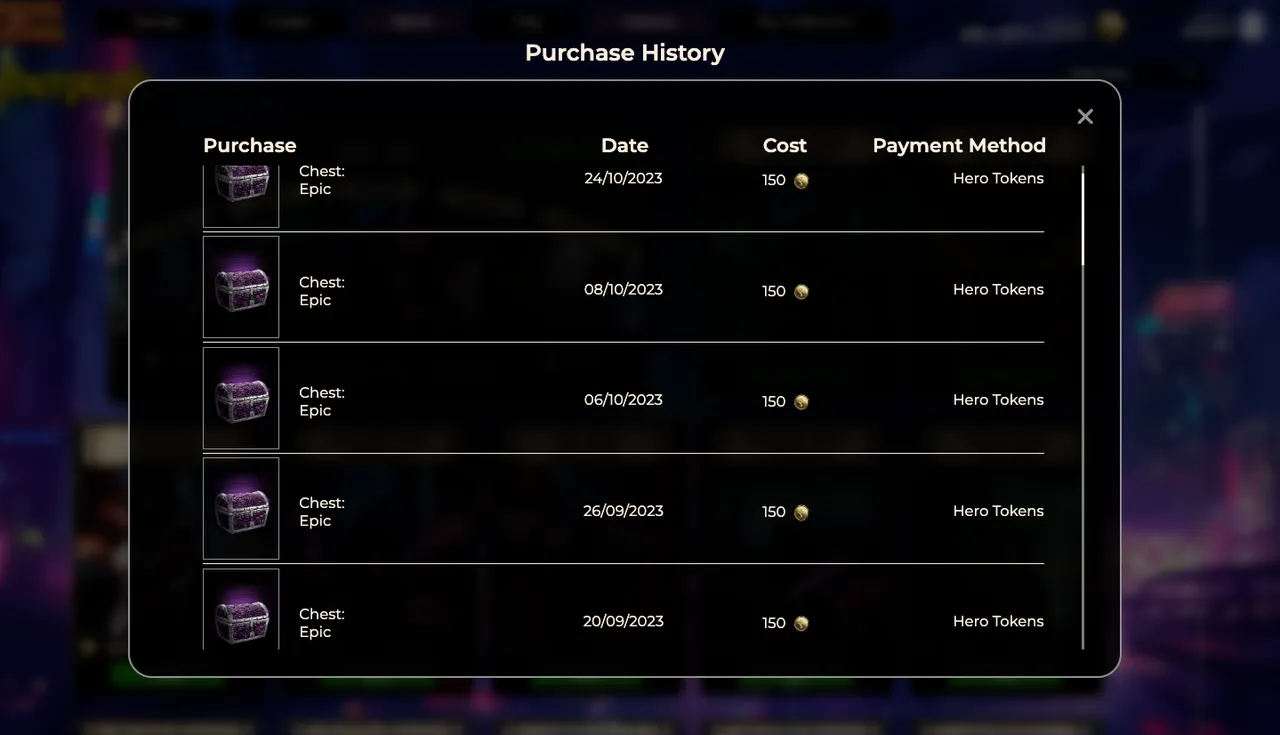Screen dimensions: 1280x735
Task: Click the Epic chest thumbnail dated 08/10/2023
Action: [x=241, y=287]
